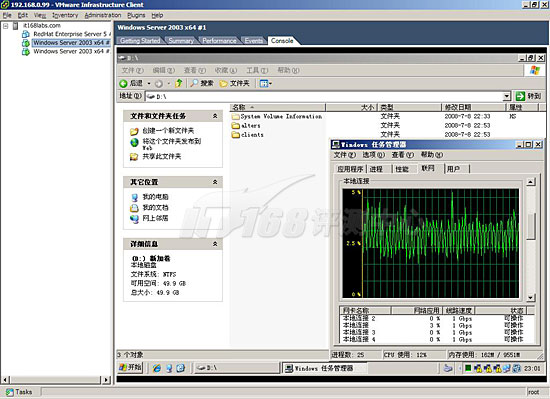The width and height of the screenshot is (550, 399).
Task: Click the Up one level folder icon
Action: (x=179, y=83)
